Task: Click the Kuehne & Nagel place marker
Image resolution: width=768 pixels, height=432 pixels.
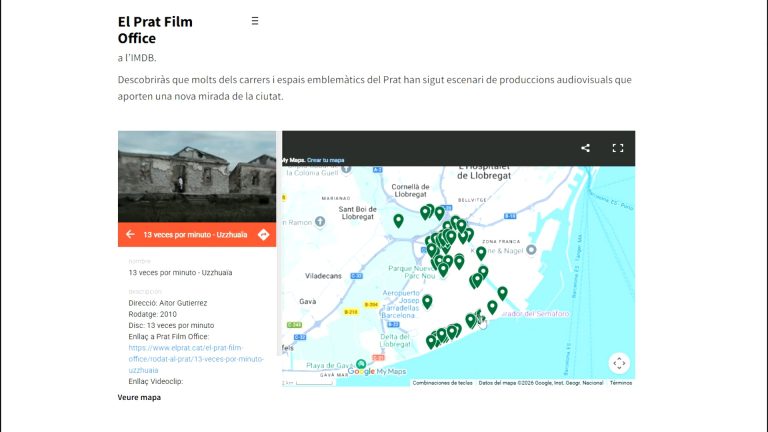Action: 531,250
